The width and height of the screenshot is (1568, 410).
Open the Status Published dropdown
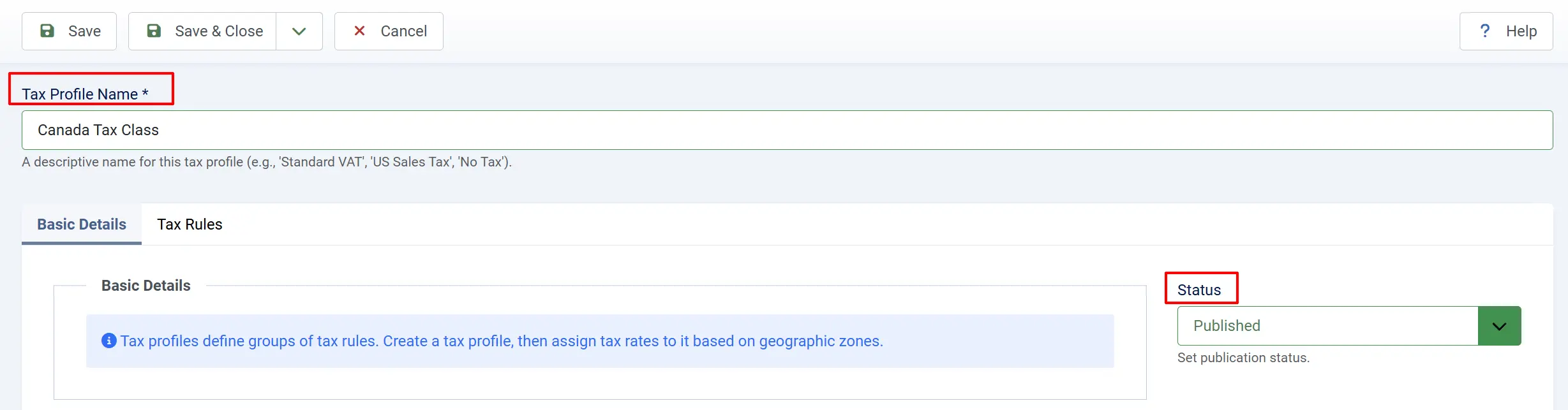[1349, 326]
